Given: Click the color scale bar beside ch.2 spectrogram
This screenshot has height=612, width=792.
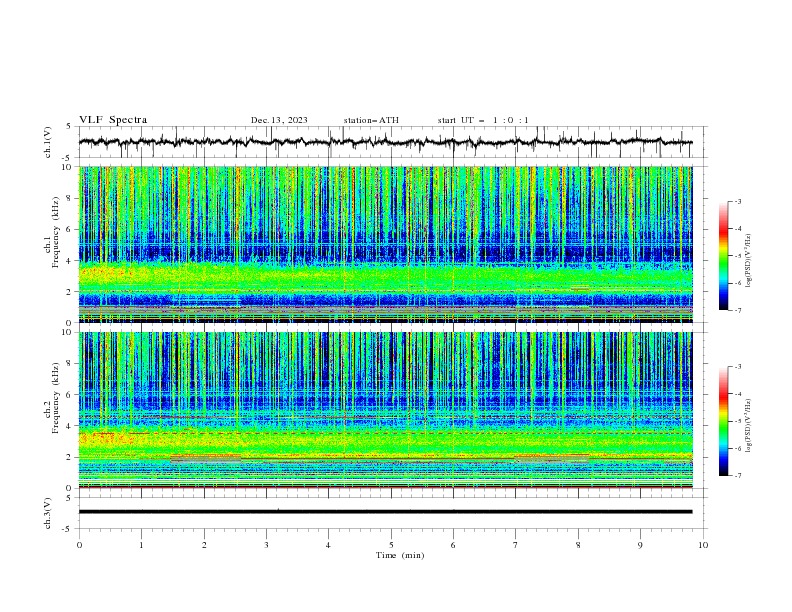Looking at the screenshot, I should click(723, 421).
